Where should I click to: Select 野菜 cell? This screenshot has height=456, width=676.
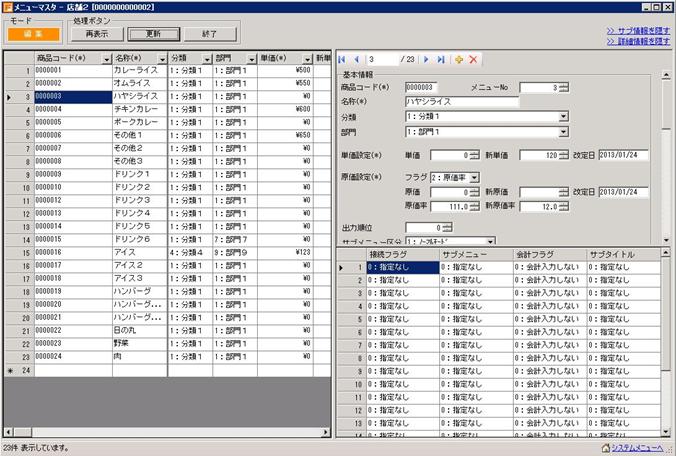(140, 344)
